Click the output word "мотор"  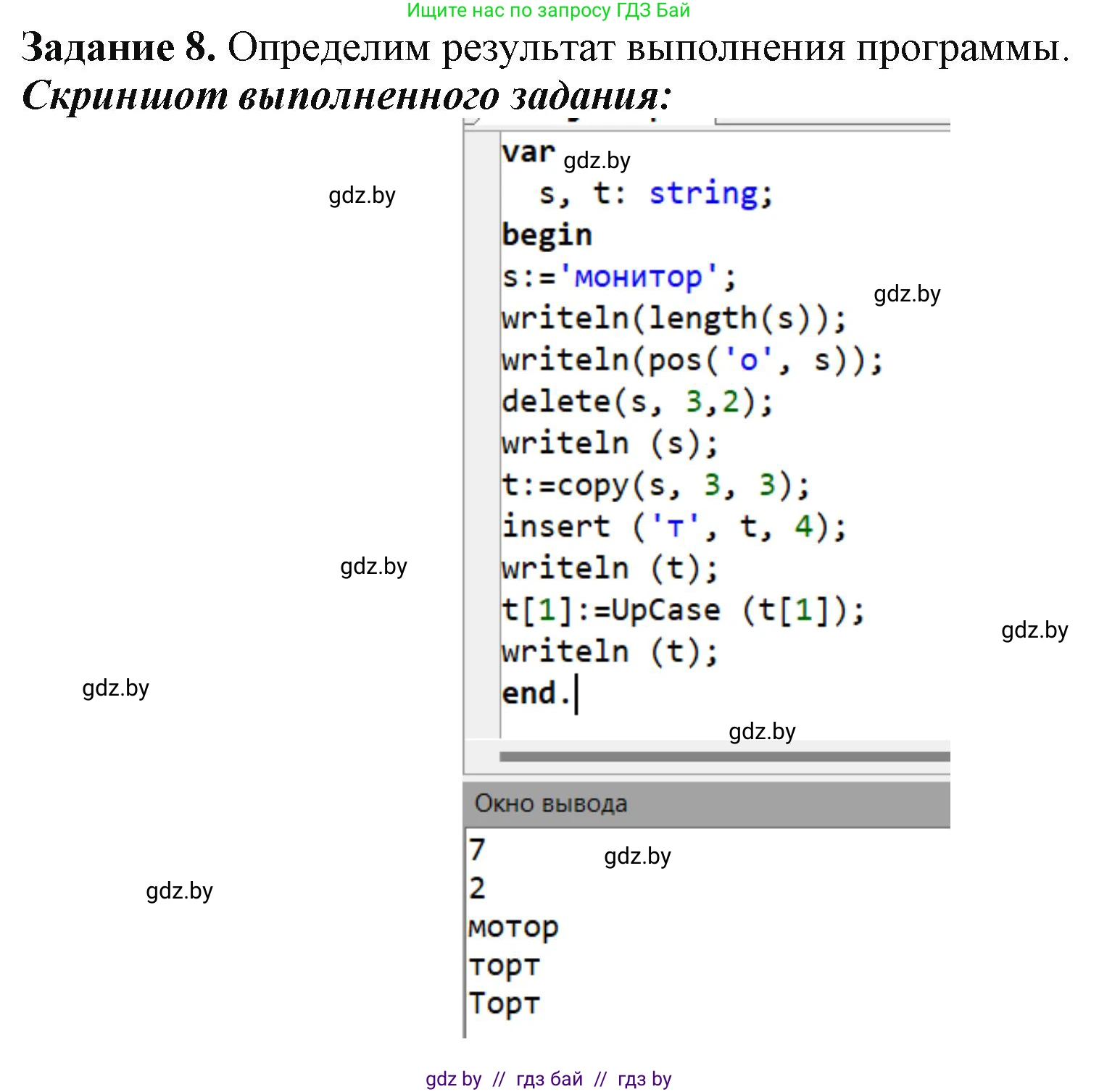[513, 926]
